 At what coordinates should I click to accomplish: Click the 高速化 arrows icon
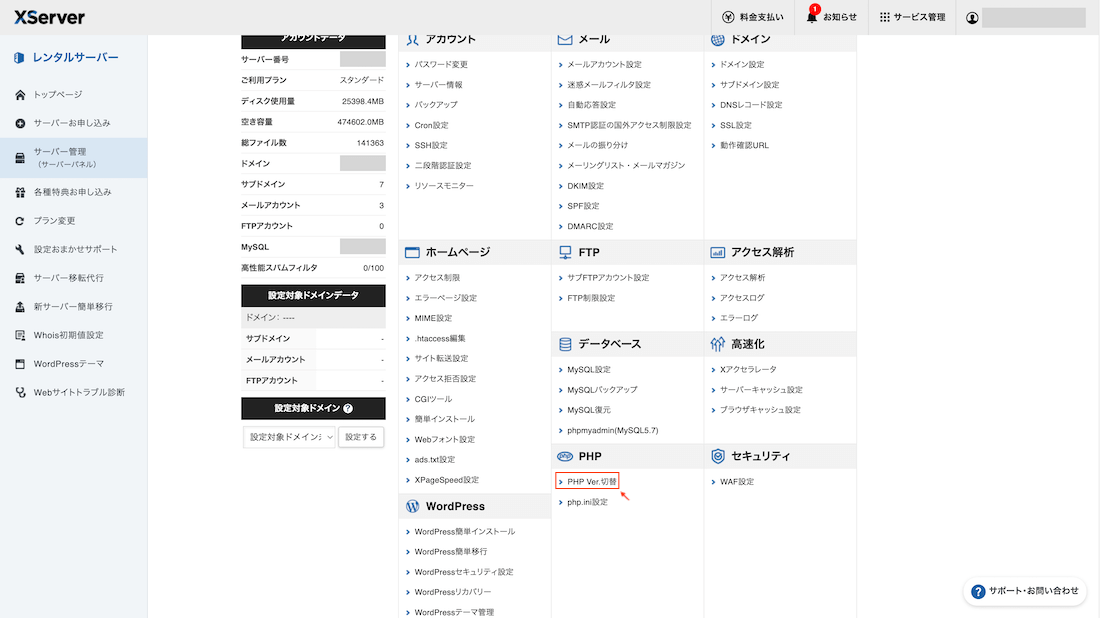pos(717,344)
